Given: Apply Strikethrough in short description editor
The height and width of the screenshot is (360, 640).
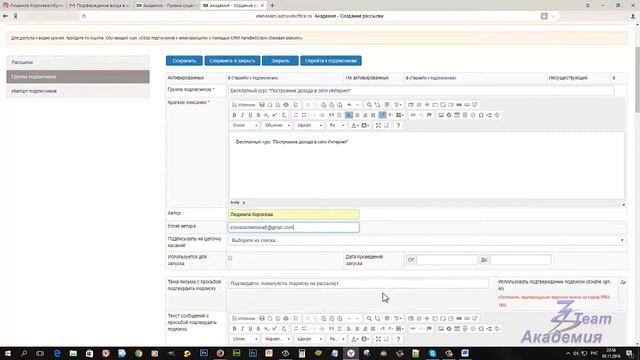Looking at the screenshot, I should coord(258,115).
